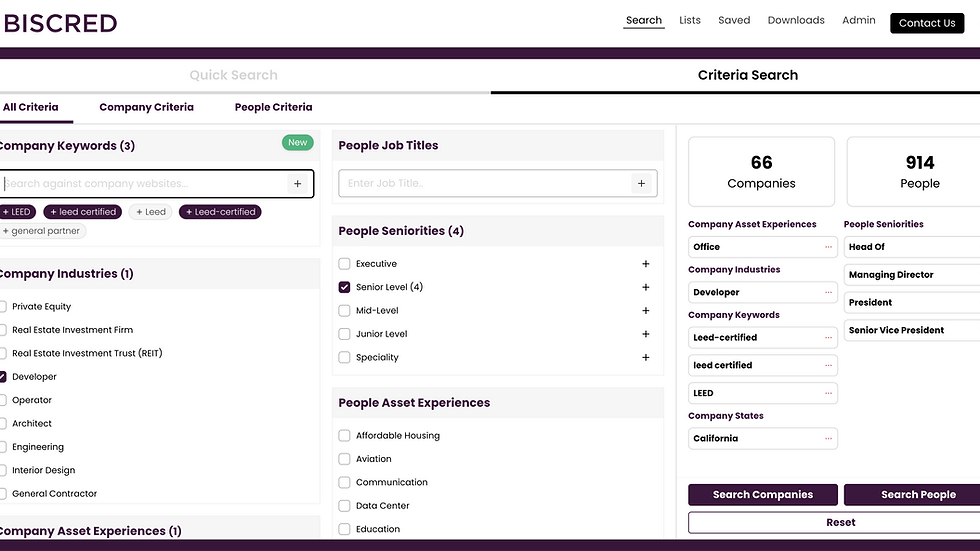Check the Executive seniority checkbox
The width and height of the screenshot is (980, 551).
[344, 264]
